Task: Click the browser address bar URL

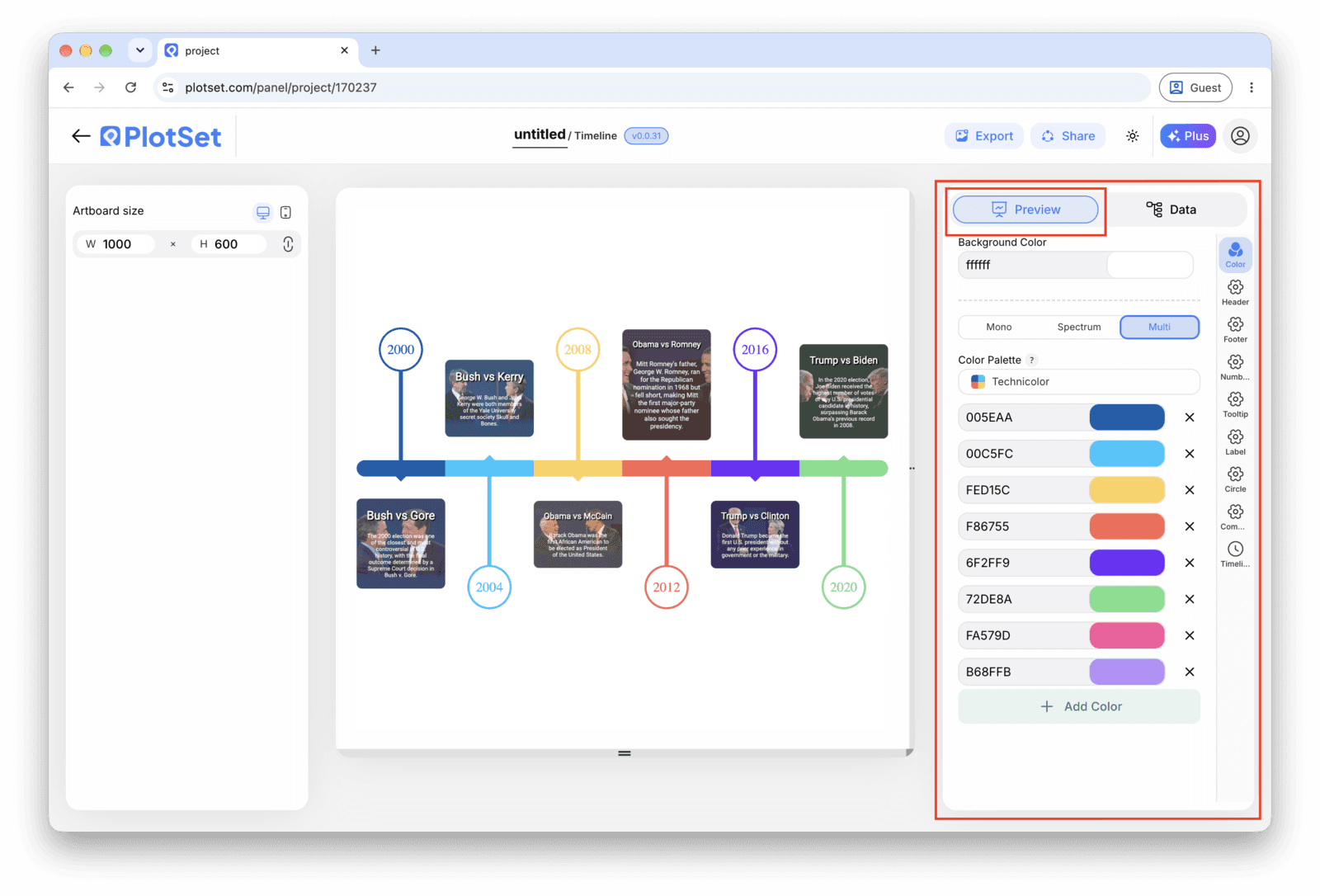Action: pos(280,87)
